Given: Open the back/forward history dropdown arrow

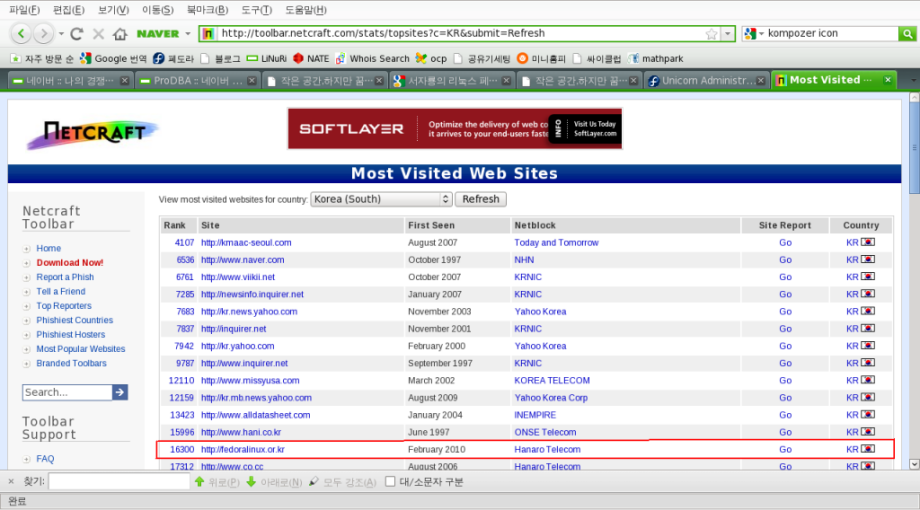Looking at the screenshot, I should click(x=61, y=34).
